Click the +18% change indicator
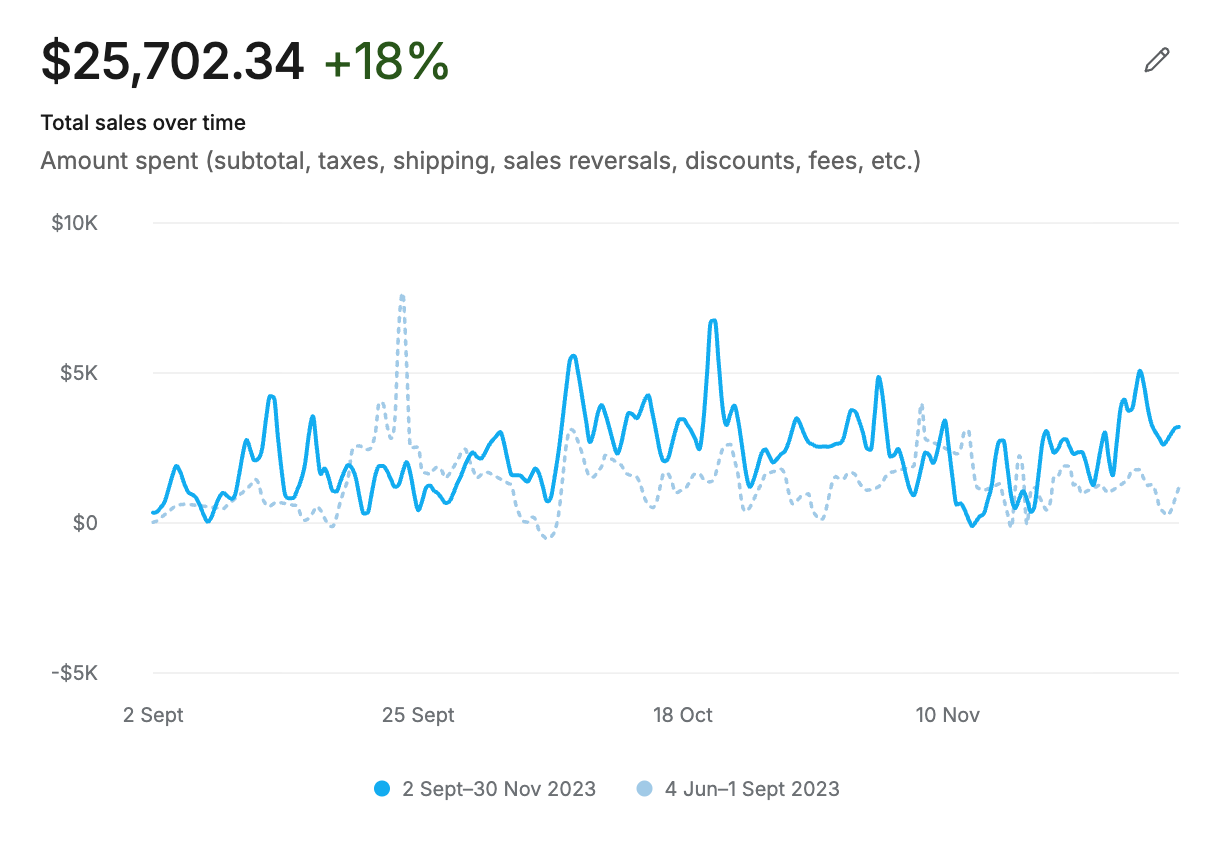Screen dimensions: 1214x852 point(387,62)
